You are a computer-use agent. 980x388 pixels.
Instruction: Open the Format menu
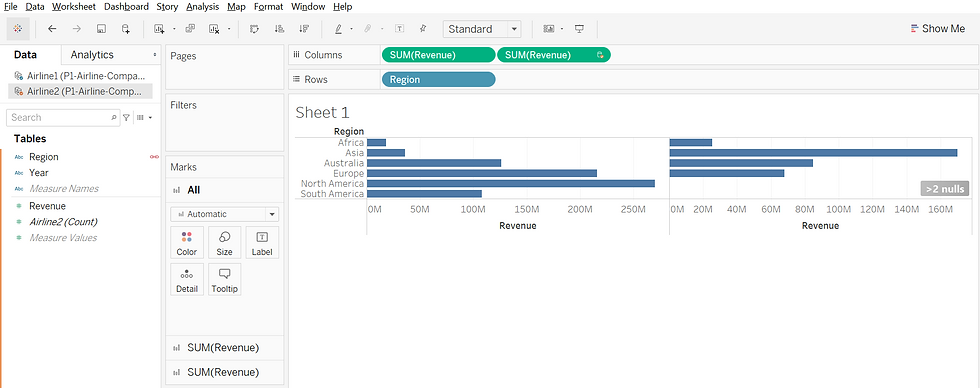(x=269, y=7)
